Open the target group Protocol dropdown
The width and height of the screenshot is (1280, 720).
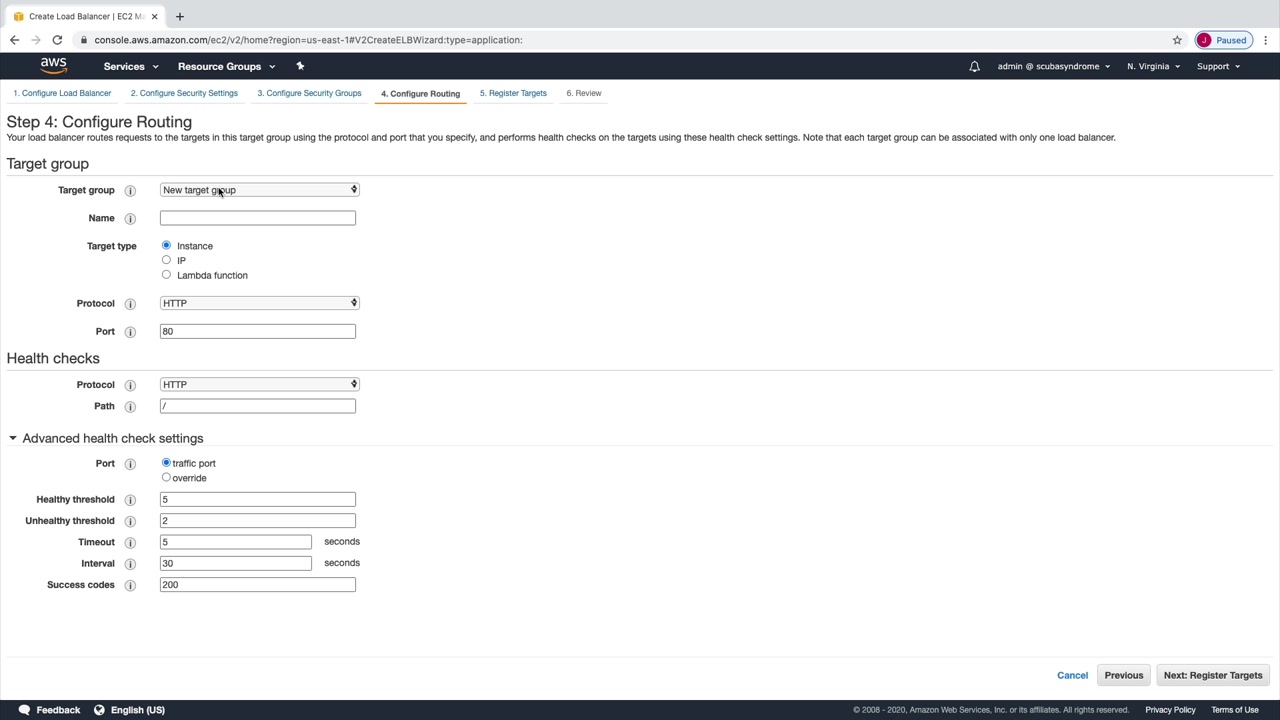[259, 303]
